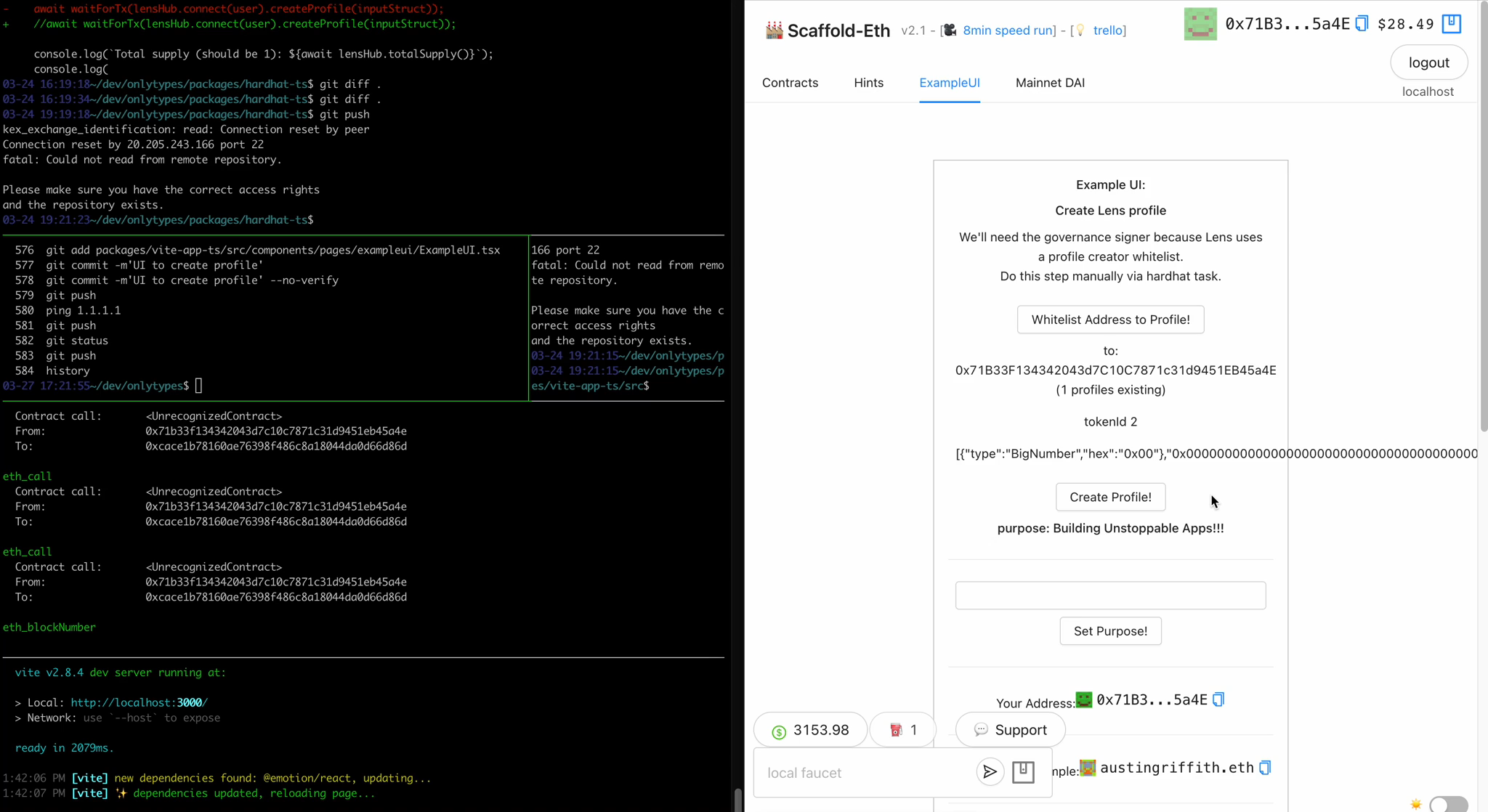
Task: Open wallet icon next to balance $28.49
Action: (1451, 23)
